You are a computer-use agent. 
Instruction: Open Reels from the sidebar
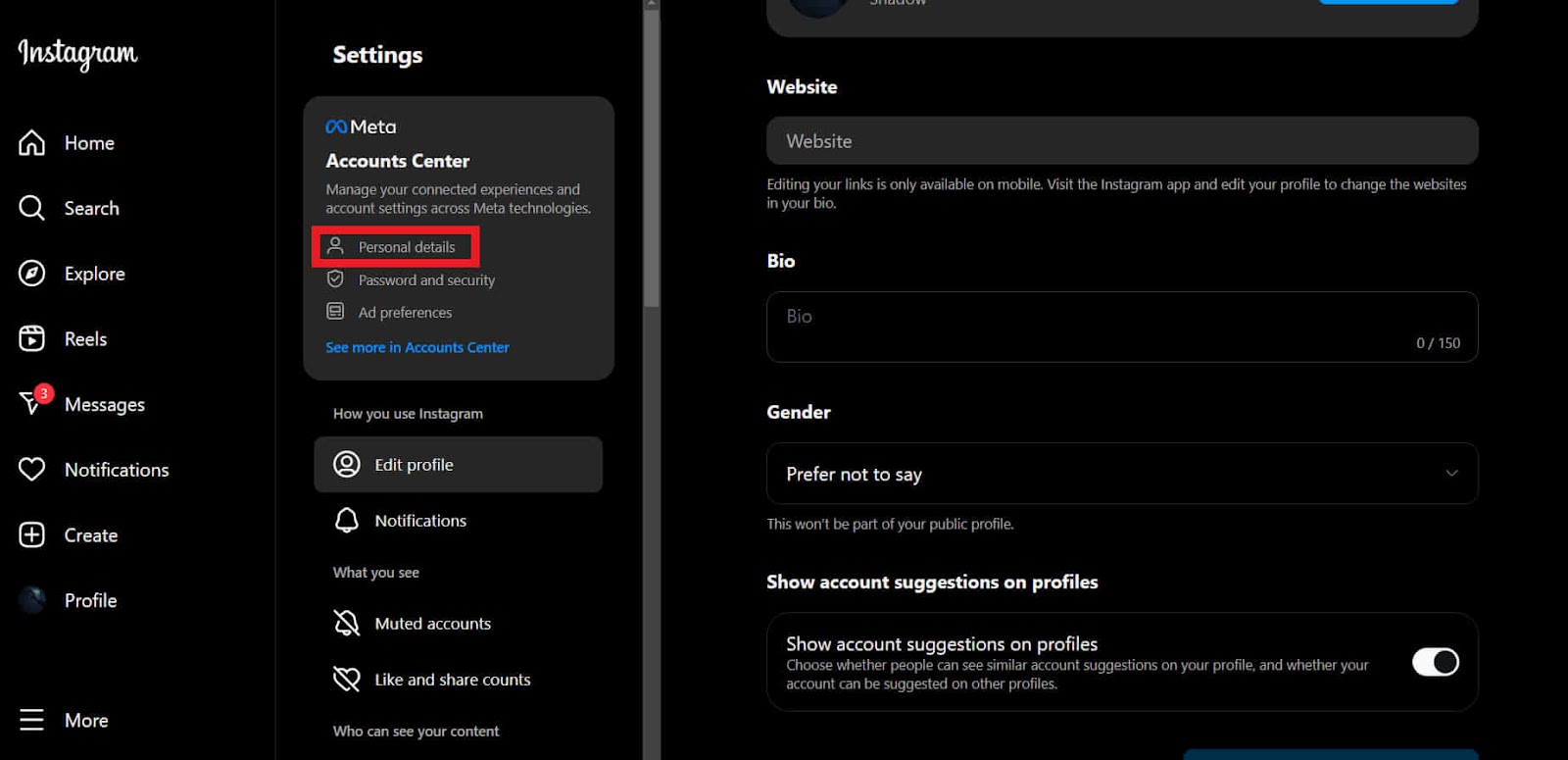click(x=85, y=338)
